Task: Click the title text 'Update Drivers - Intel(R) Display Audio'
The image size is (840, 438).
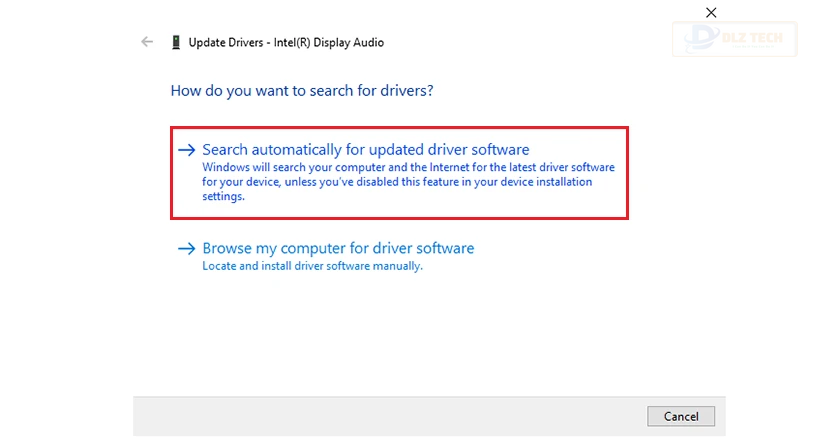Action: (x=286, y=42)
